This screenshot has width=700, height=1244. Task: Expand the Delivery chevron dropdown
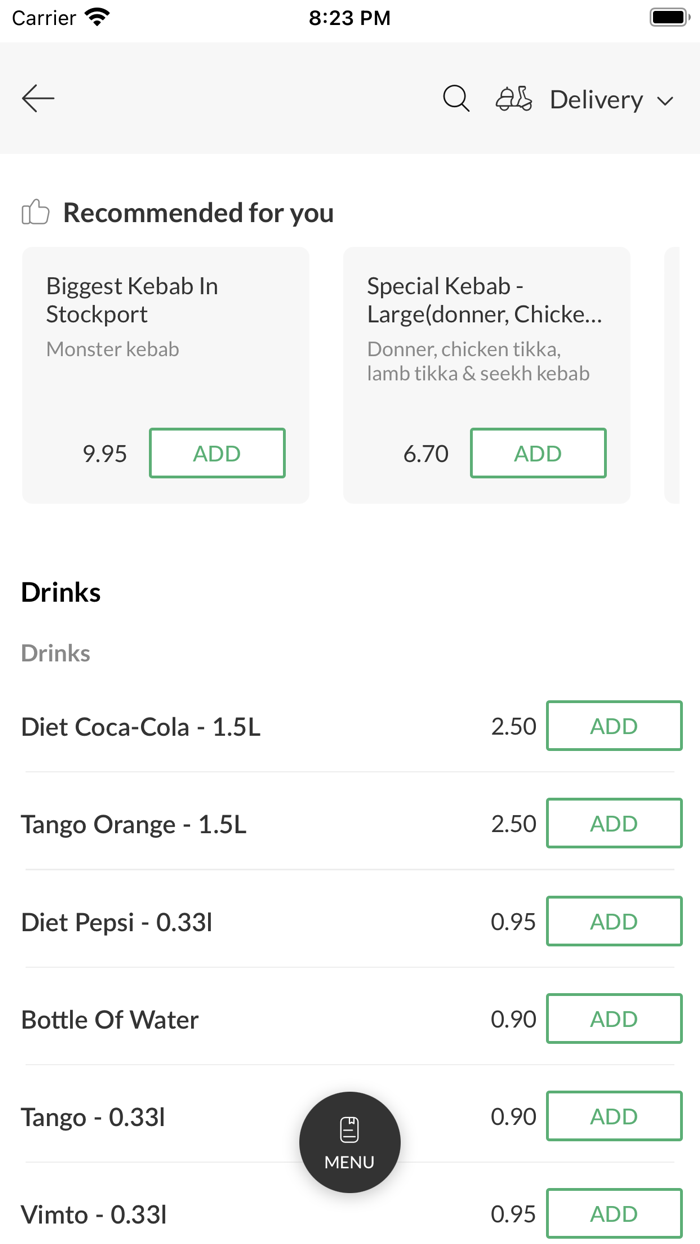665,100
